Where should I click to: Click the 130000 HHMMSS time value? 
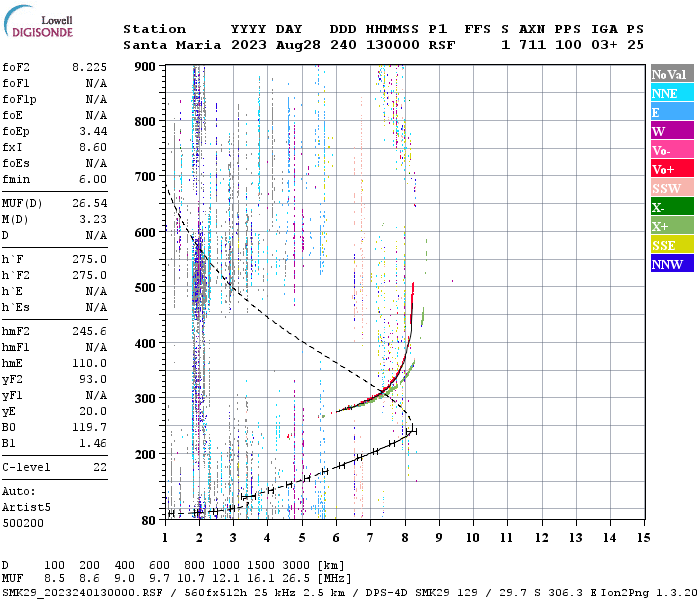click(x=392, y=45)
